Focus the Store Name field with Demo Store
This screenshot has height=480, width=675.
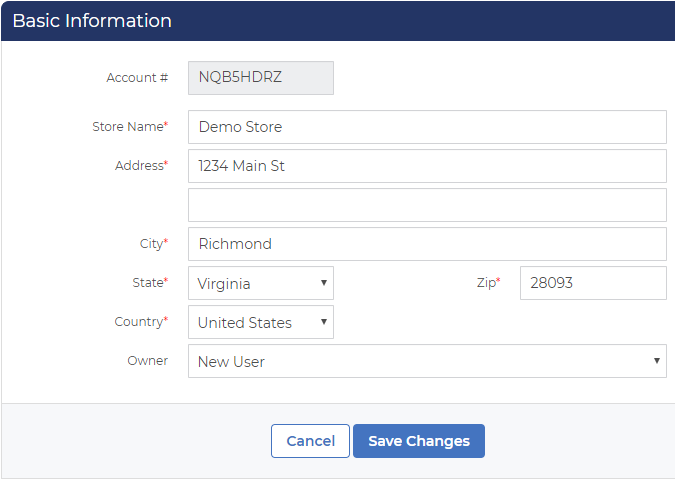[x=427, y=127]
